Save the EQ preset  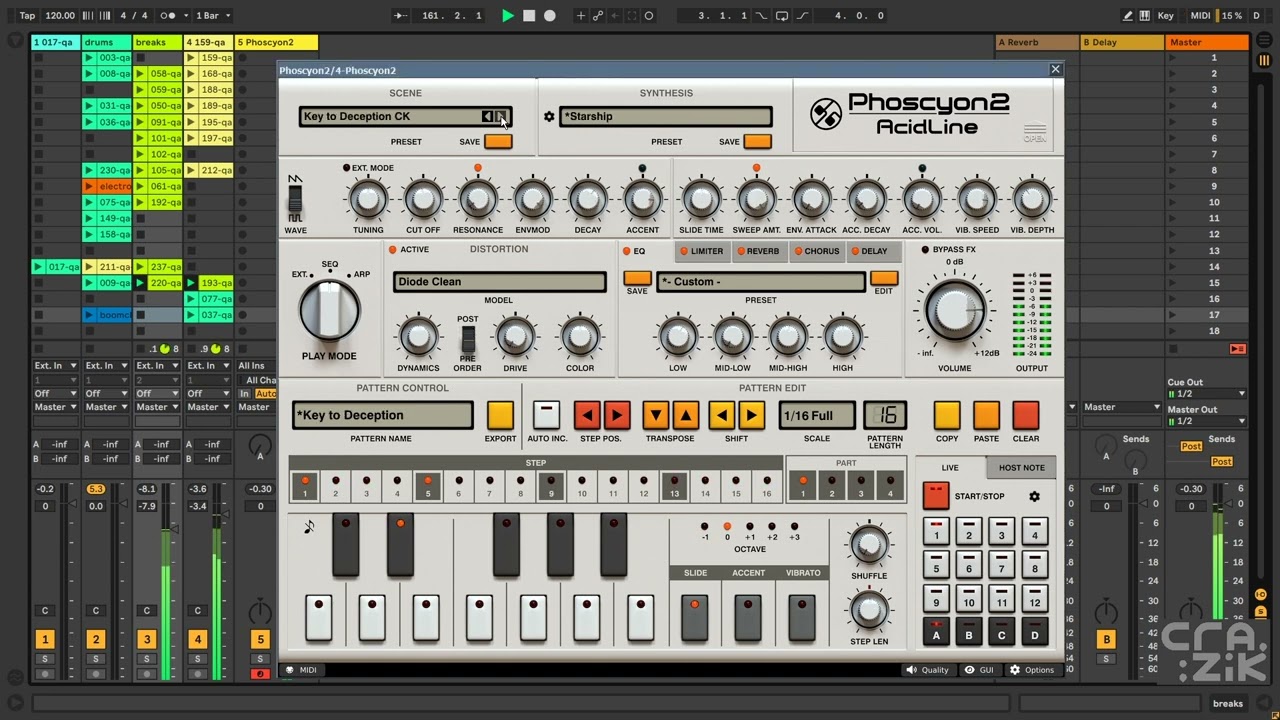pos(637,279)
